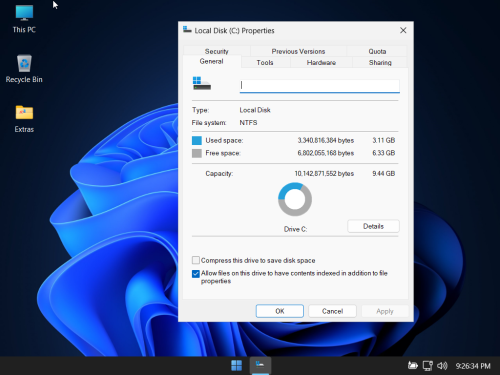Click the dialog title Local Disk (C:) Properties

click(234, 31)
